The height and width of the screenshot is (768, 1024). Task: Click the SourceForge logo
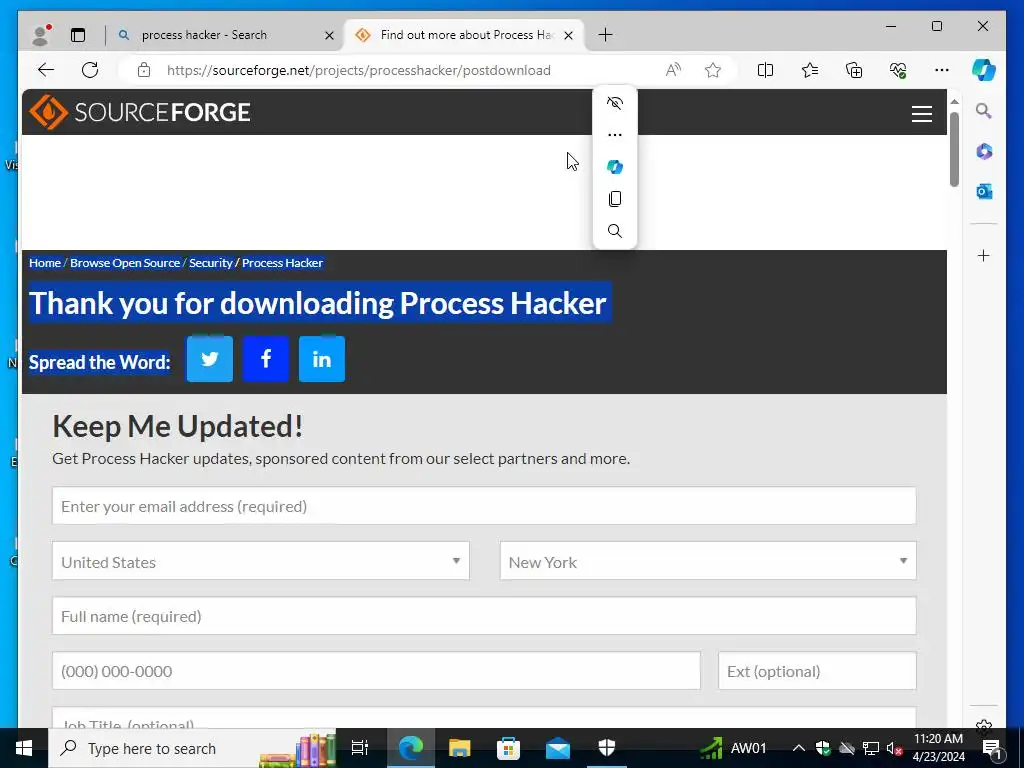click(140, 112)
